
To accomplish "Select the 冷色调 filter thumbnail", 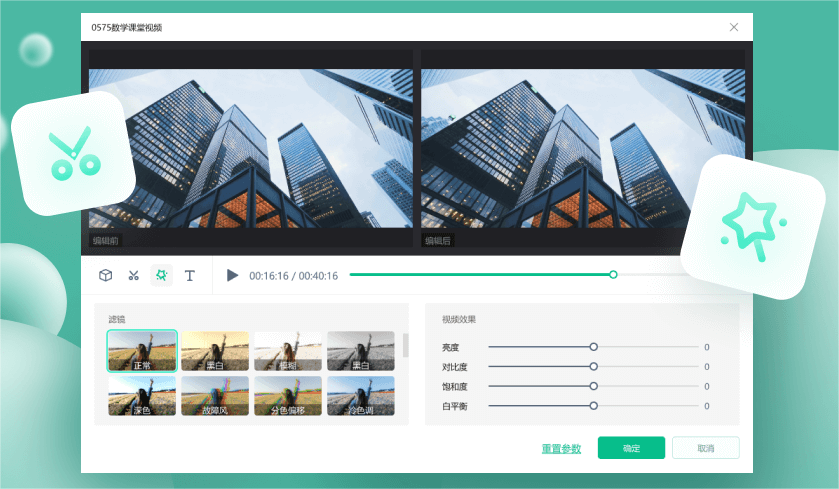I will (x=361, y=396).
